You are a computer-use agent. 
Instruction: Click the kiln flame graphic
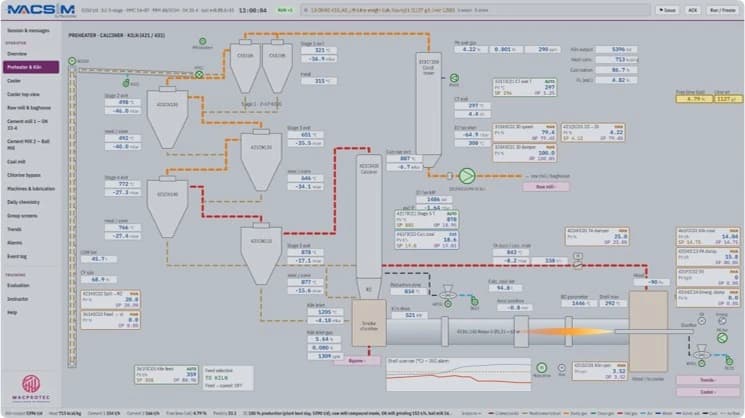570,332
